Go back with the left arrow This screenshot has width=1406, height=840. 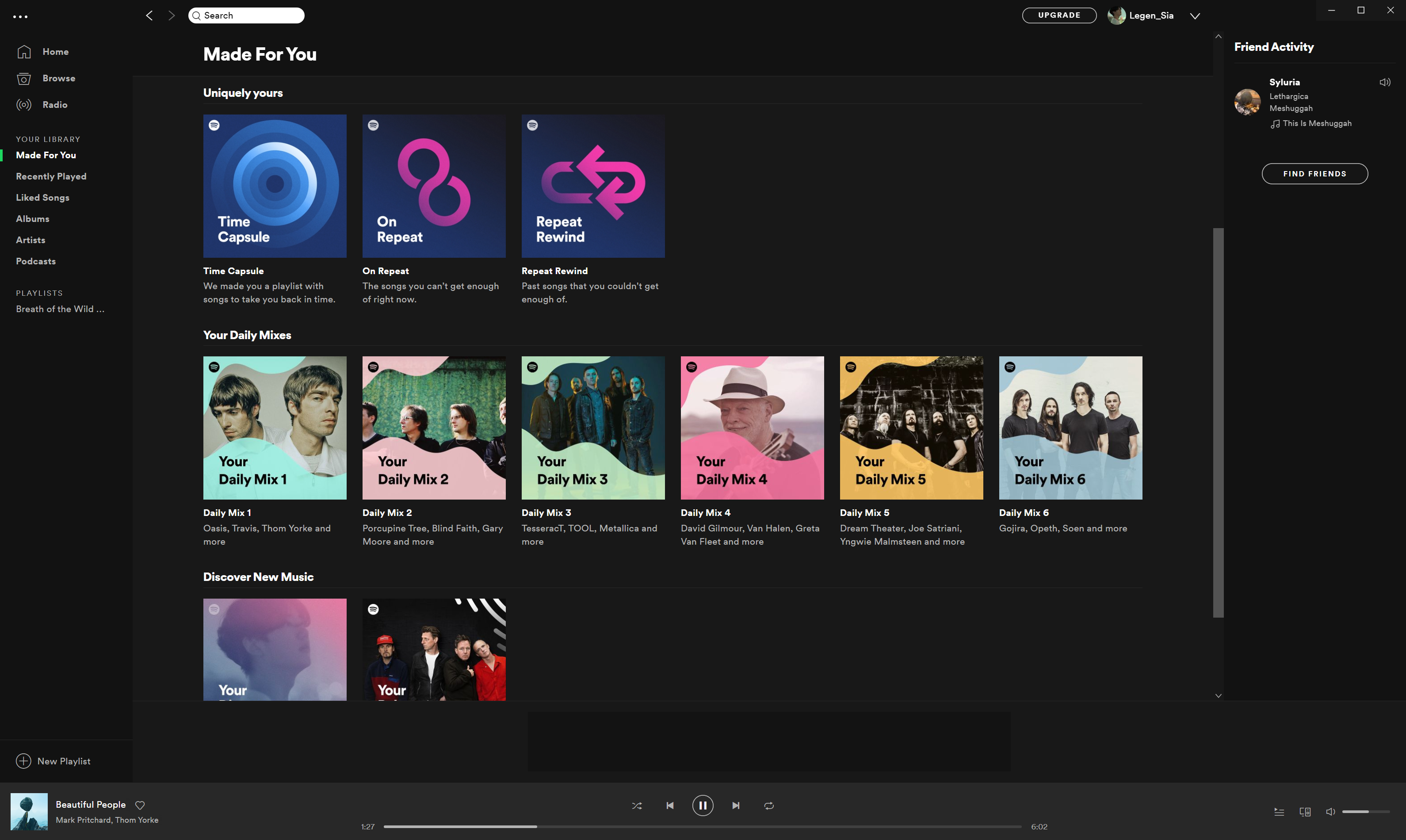[149, 16]
